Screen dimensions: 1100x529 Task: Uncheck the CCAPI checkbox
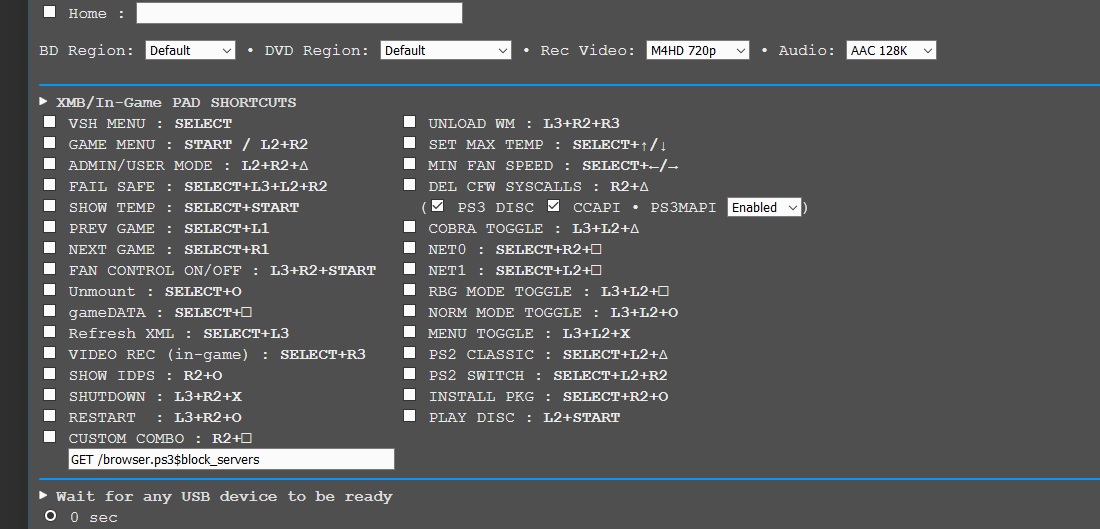(x=554, y=206)
